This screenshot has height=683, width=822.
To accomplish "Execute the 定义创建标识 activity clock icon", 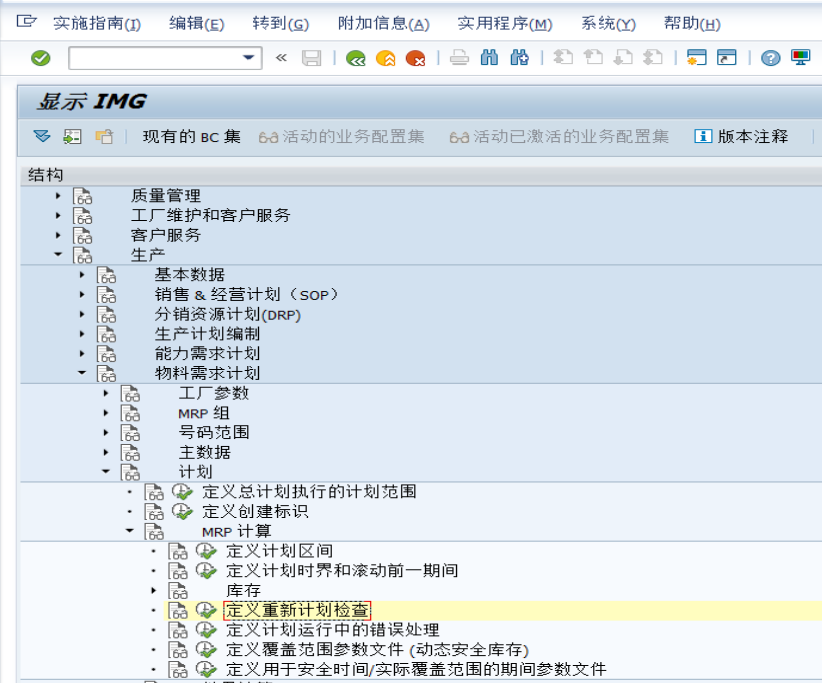I will 182,512.
